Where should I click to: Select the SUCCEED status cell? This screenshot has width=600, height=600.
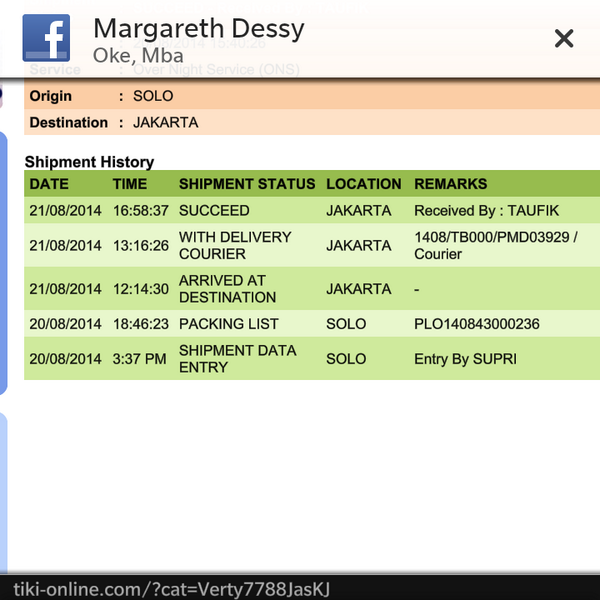point(214,210)
